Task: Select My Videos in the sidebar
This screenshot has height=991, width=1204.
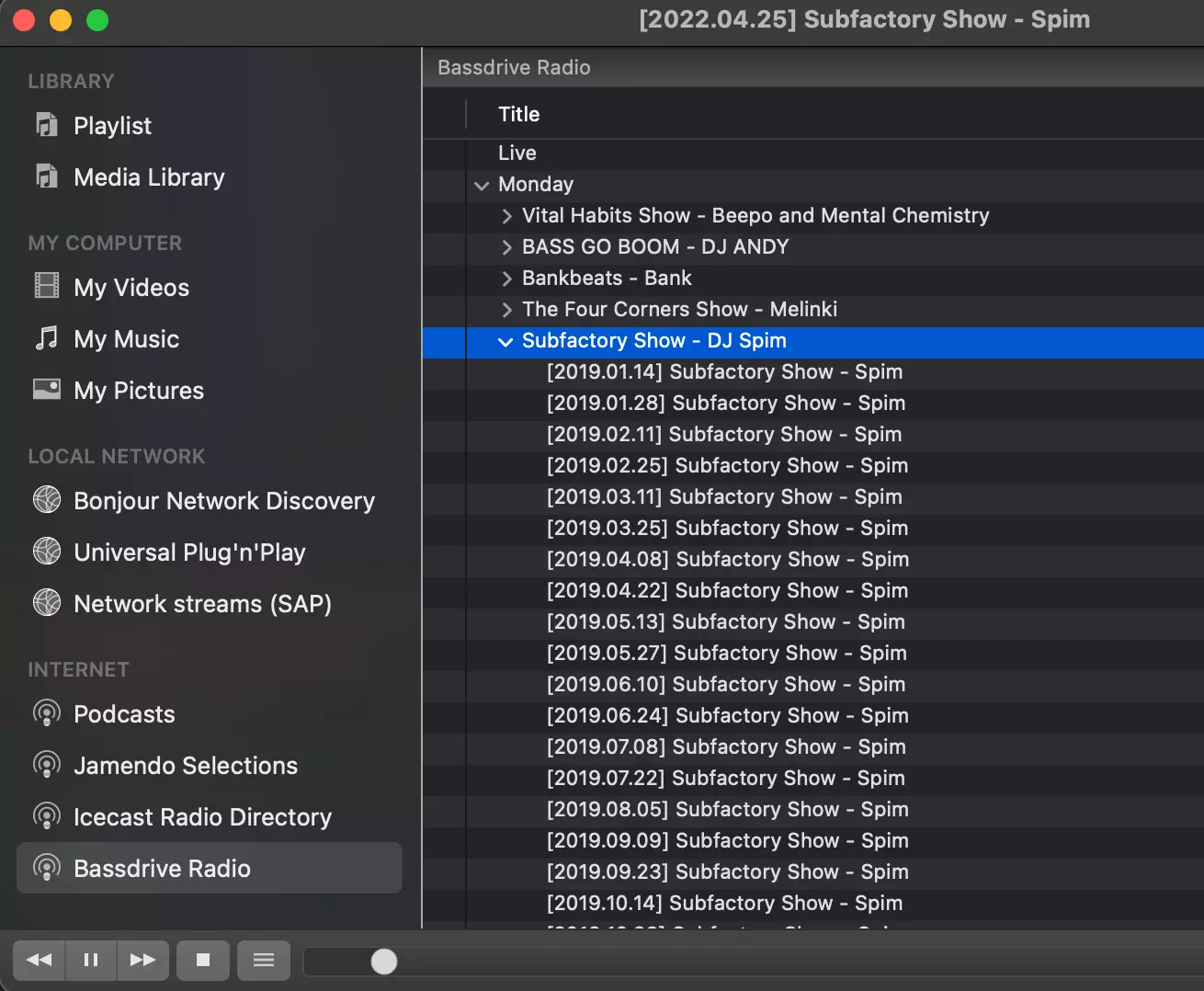Action: coord(131,288)
